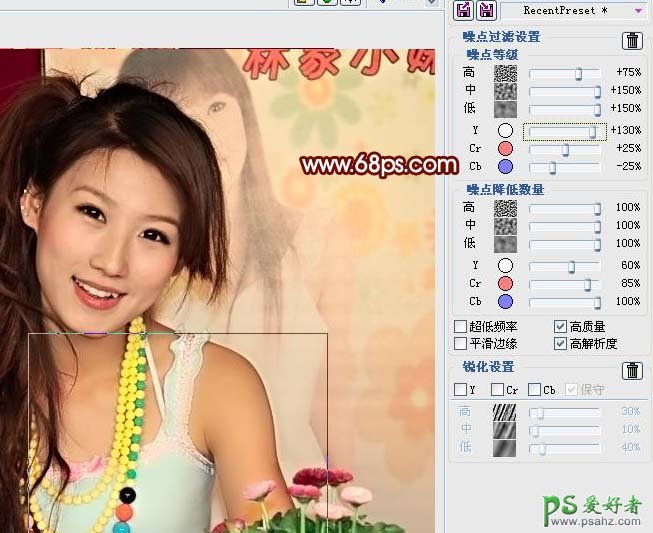Image resolution: width=653 pixels, height=533 pixels.
Task: Uncheck the 高质量 checkbox
Action: (x=561, y=327)
